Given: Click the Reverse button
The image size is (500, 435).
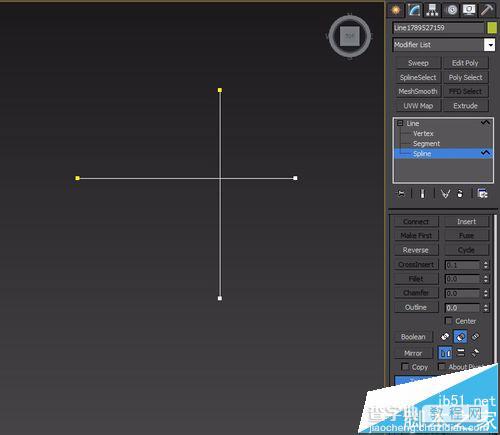Looking at the screenshot, I should tap(416, 250).
